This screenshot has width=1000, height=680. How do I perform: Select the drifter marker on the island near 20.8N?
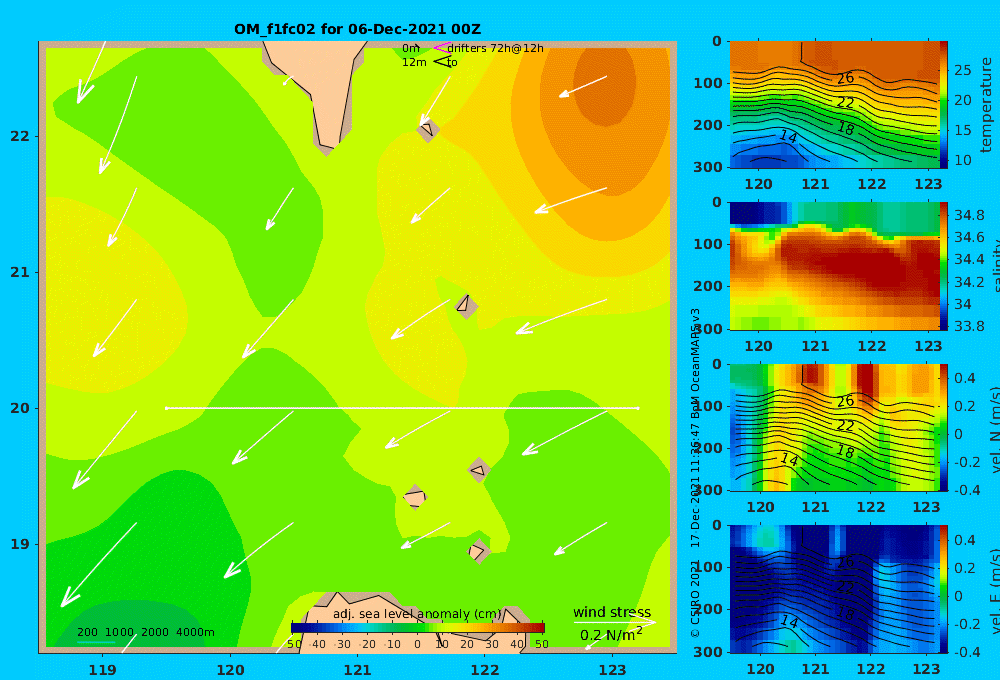(x=464, y=304)
